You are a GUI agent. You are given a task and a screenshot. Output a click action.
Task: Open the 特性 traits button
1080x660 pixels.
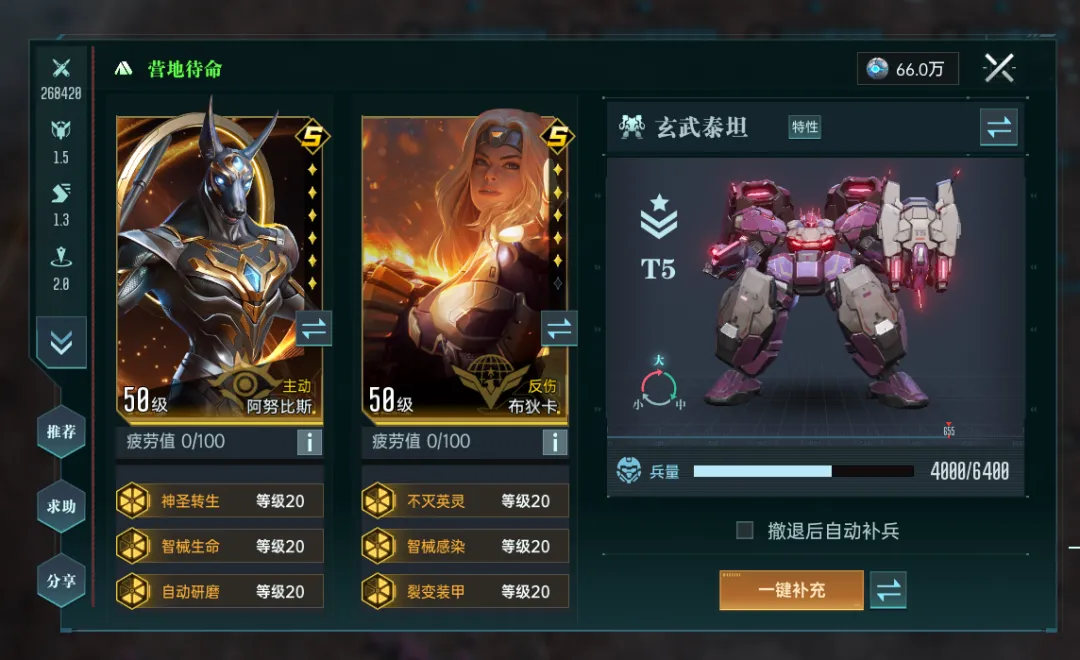(x=804, y=127)
